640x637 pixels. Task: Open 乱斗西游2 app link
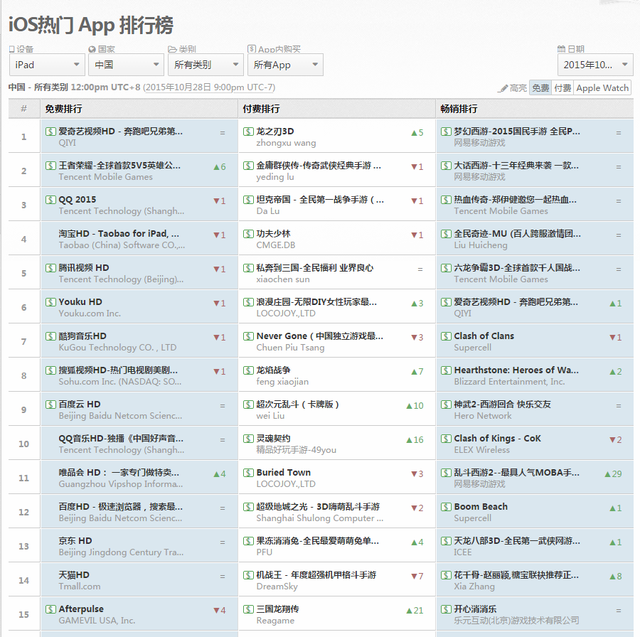point(517,473)
